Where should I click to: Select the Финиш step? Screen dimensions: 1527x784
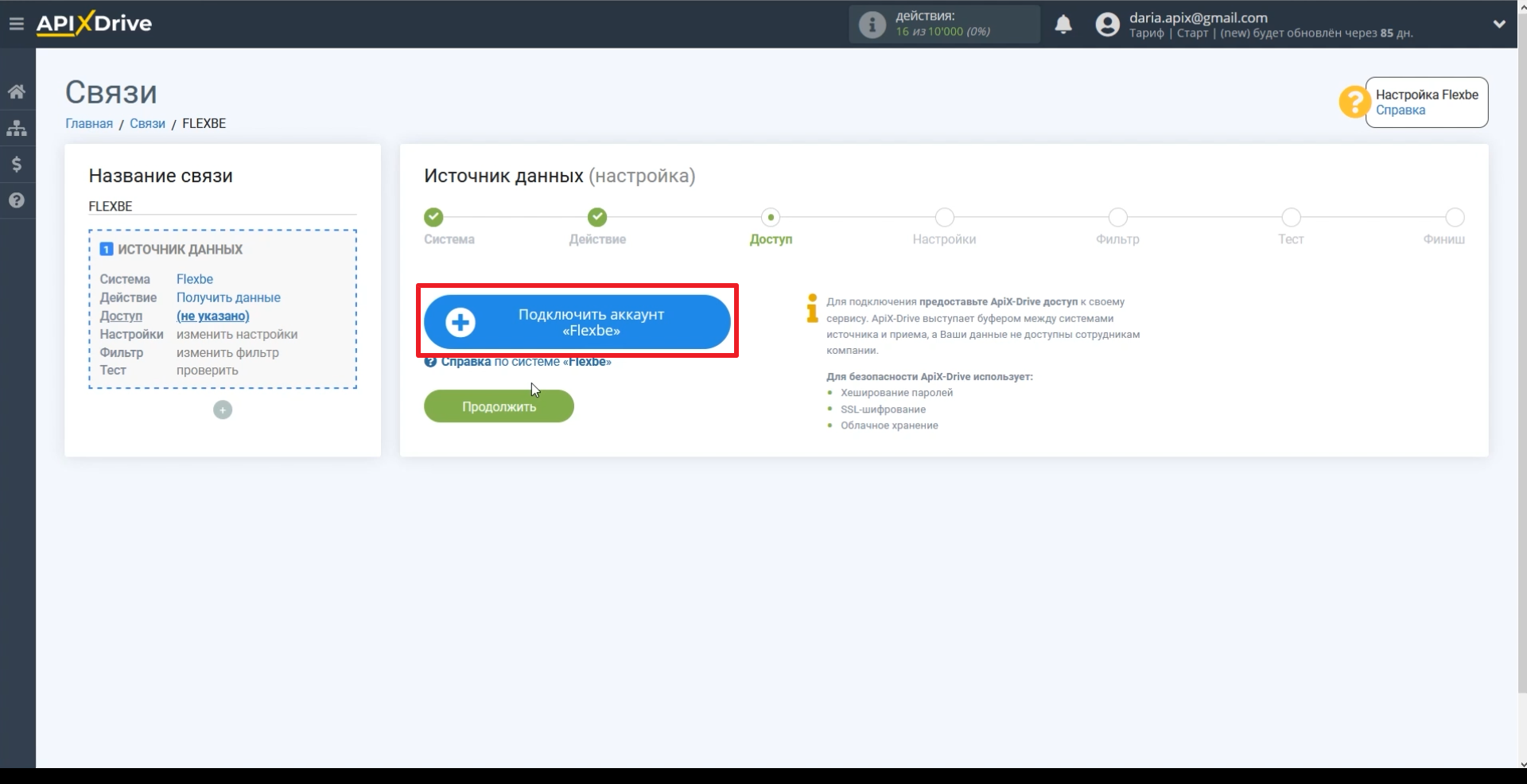(x=1455, y=217)
